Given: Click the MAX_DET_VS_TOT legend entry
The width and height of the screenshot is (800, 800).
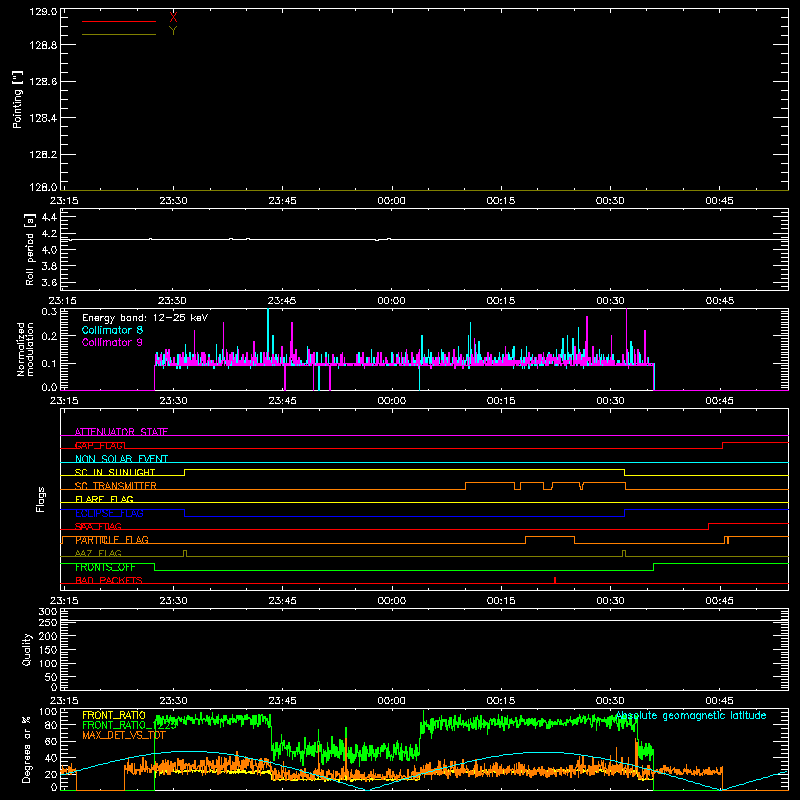Looking at the screenshot, I should (124, 735).
